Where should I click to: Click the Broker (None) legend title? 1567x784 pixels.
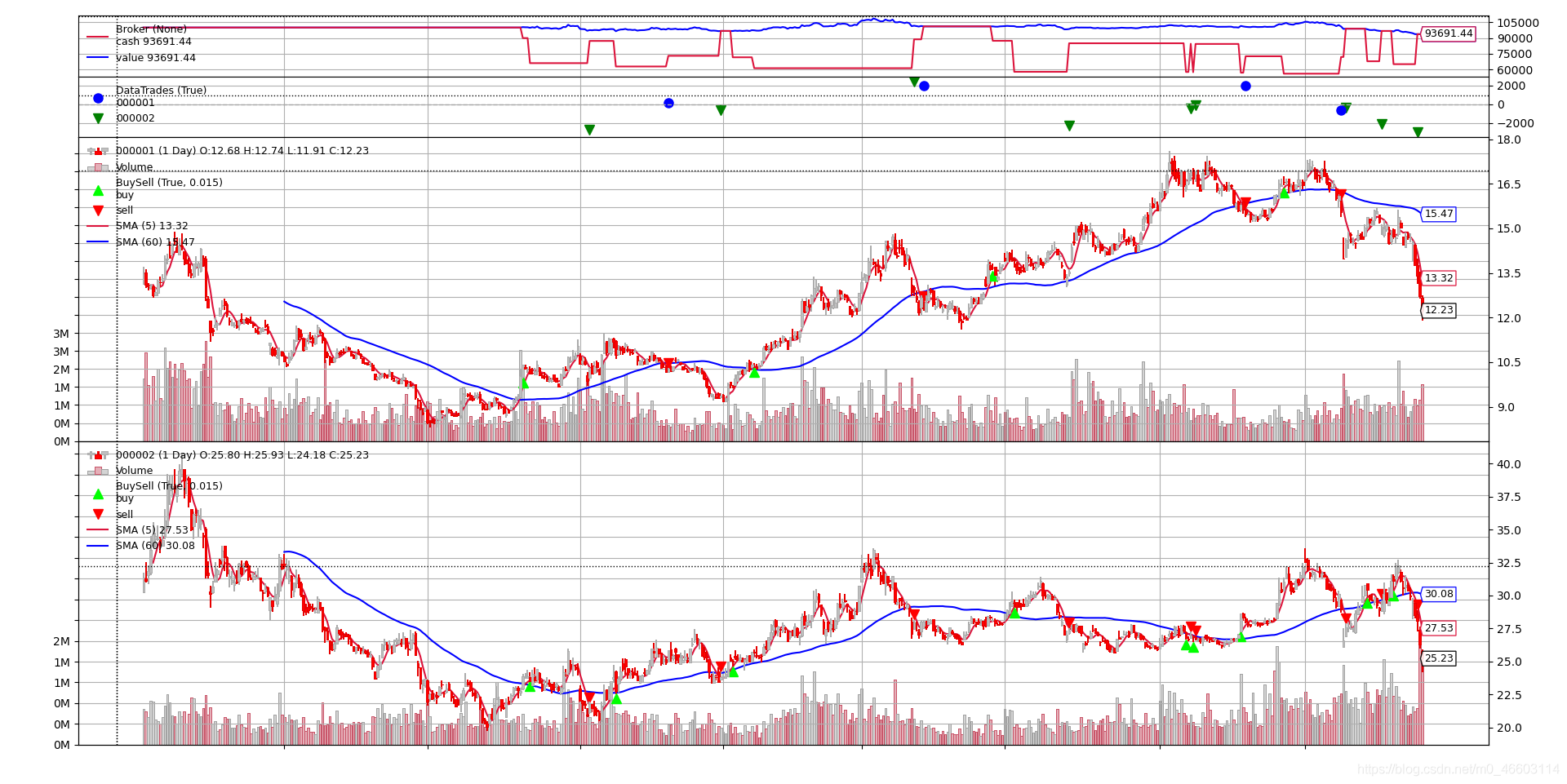[x=151, y=29]
